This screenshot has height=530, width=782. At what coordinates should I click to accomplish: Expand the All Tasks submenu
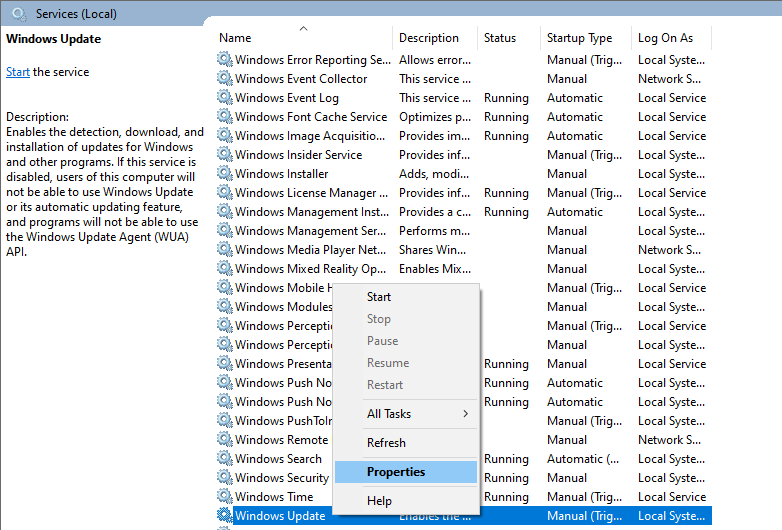pos(406,413)
